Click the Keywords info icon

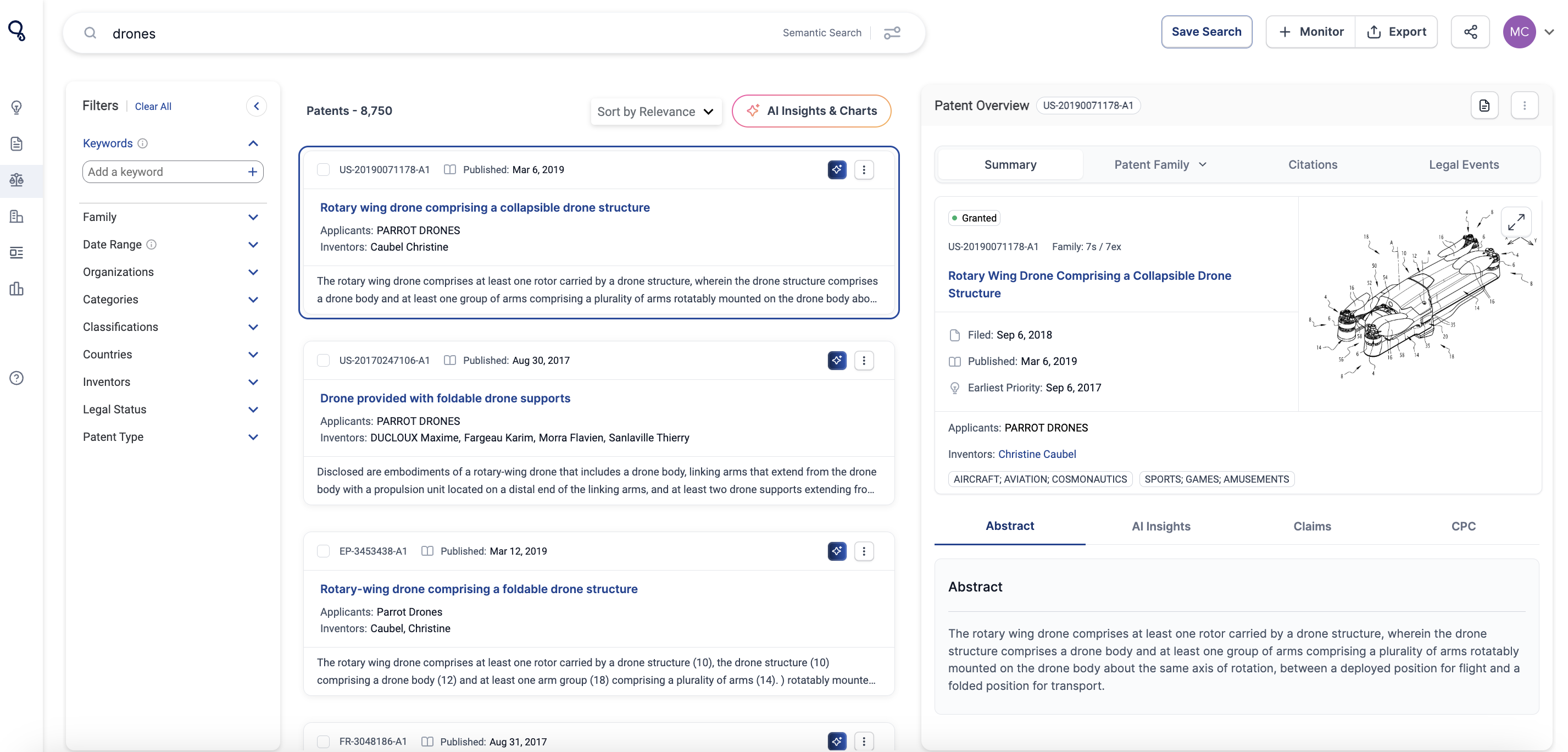point(142,143)
